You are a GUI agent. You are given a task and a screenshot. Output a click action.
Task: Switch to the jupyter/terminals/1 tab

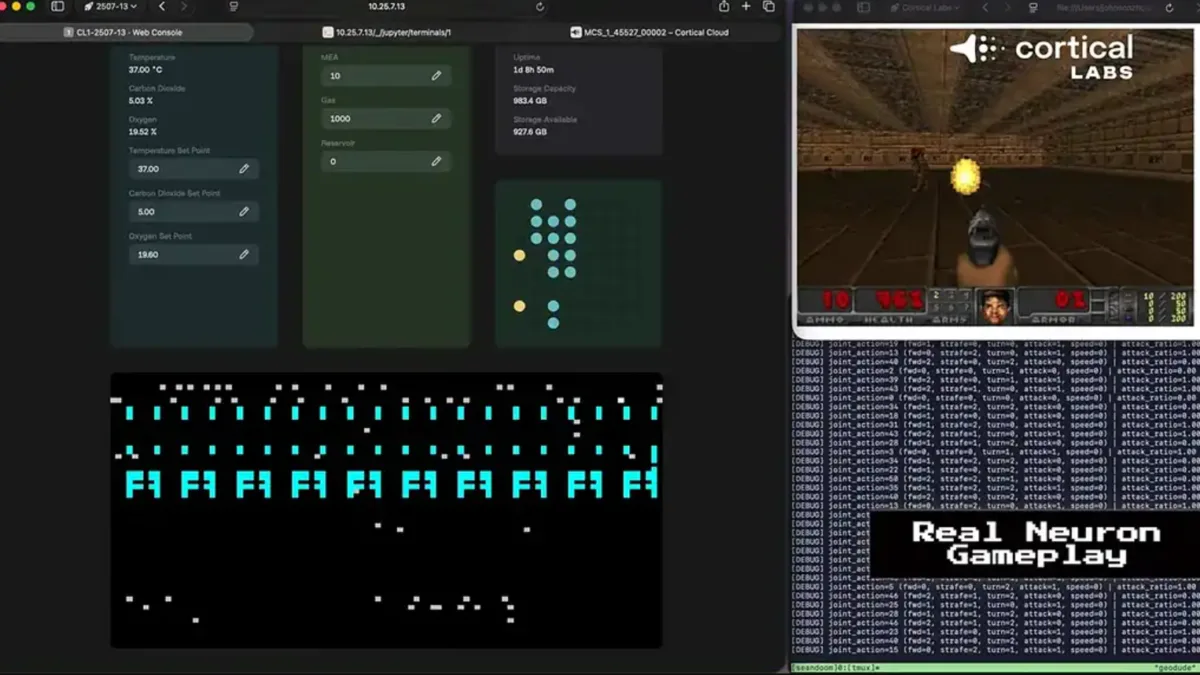click(387, 32)
